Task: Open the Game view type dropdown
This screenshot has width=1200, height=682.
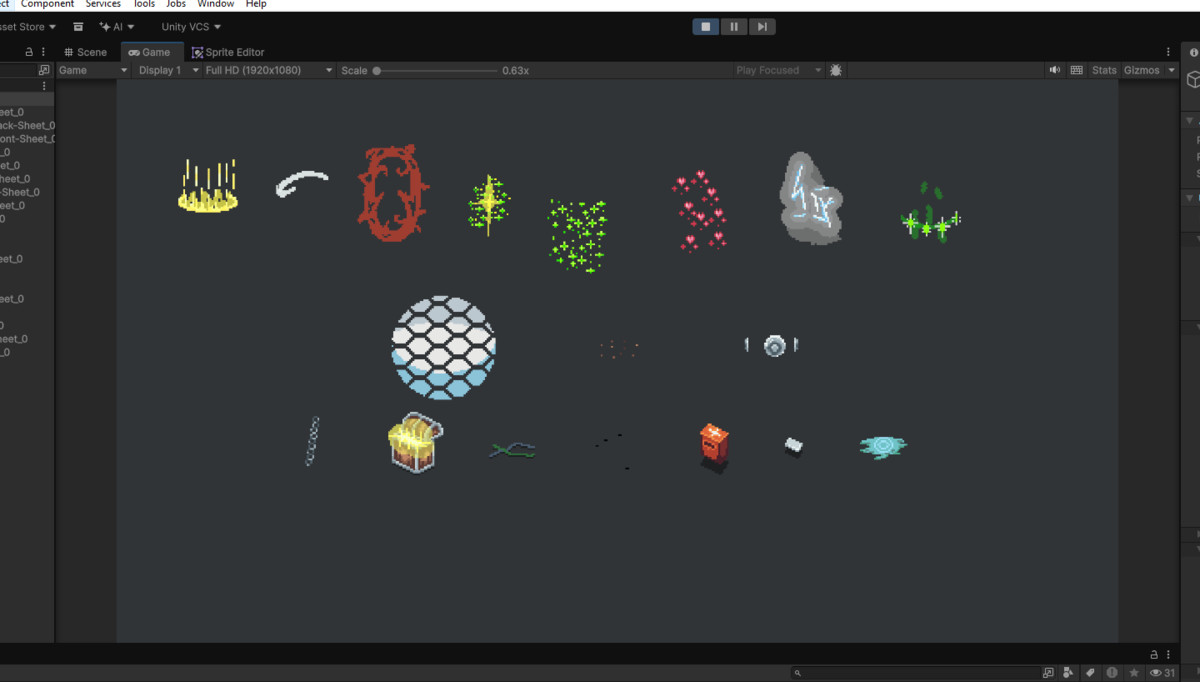Action: [x=93, y=70]
